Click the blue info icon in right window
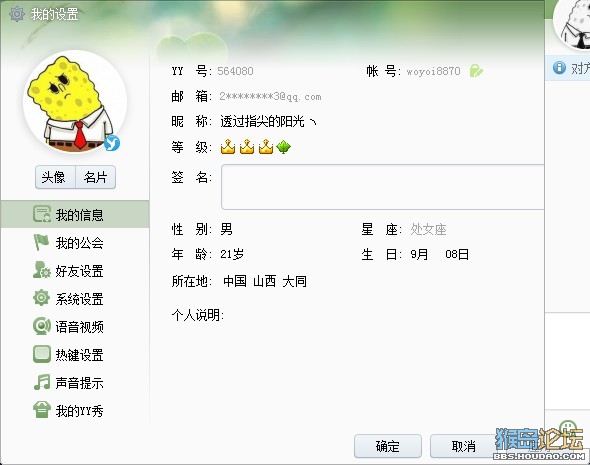 [x=559, y=68]
